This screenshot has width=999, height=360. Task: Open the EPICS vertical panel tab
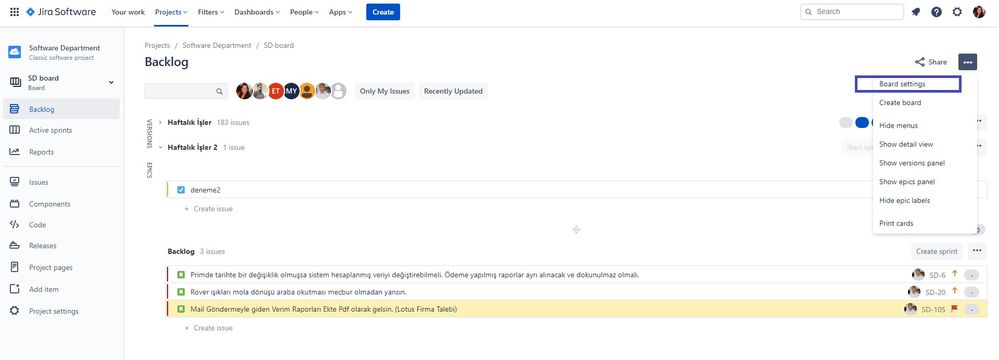(x=150, y=170)
